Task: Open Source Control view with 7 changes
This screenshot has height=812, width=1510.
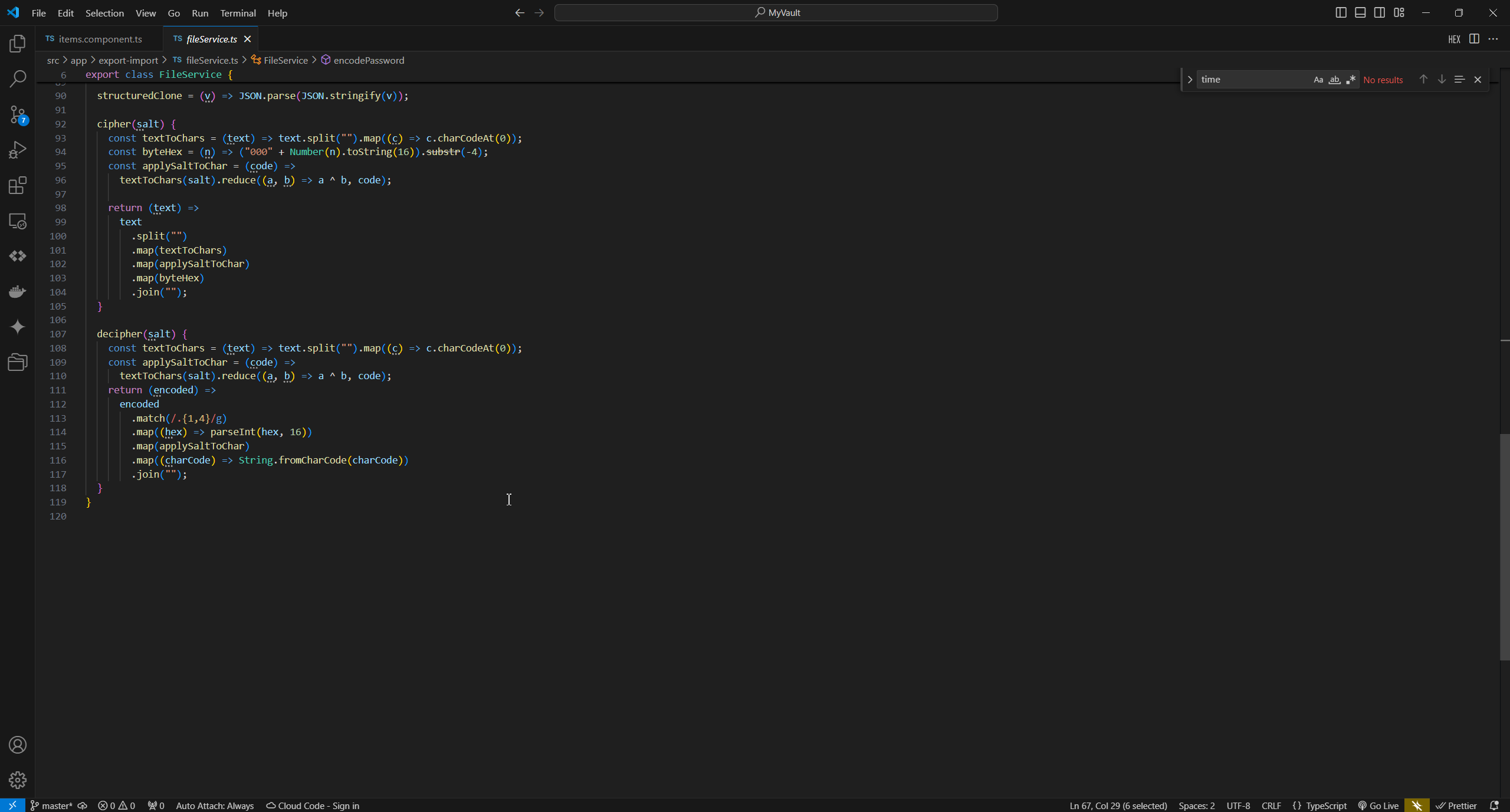Action: tap(18, 114)
